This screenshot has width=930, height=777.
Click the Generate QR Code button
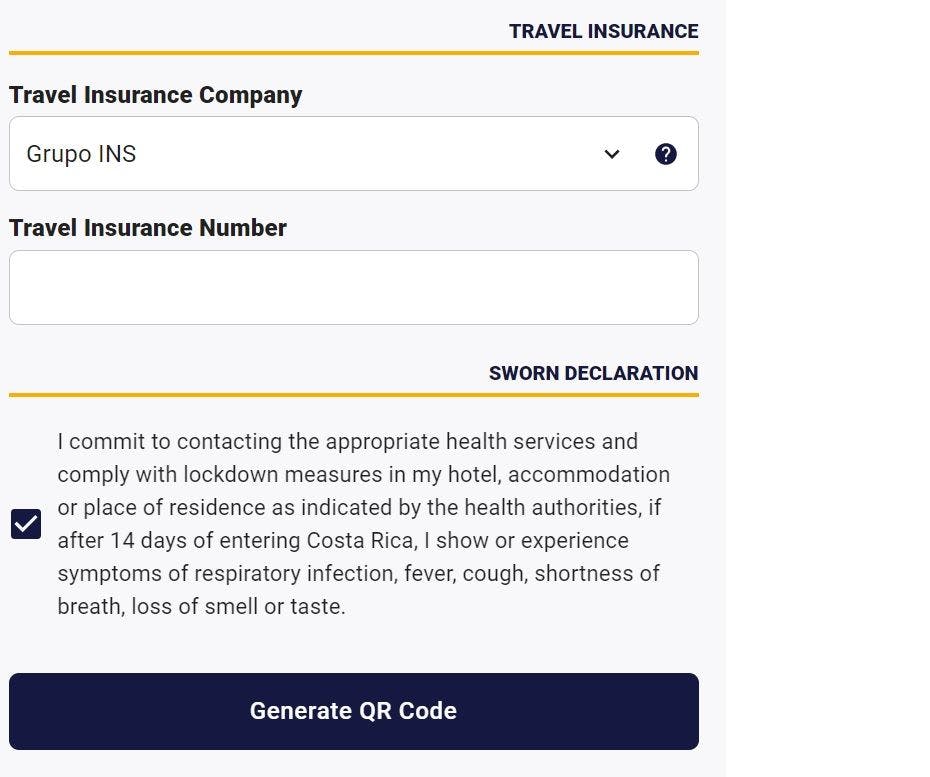[353, 711]
